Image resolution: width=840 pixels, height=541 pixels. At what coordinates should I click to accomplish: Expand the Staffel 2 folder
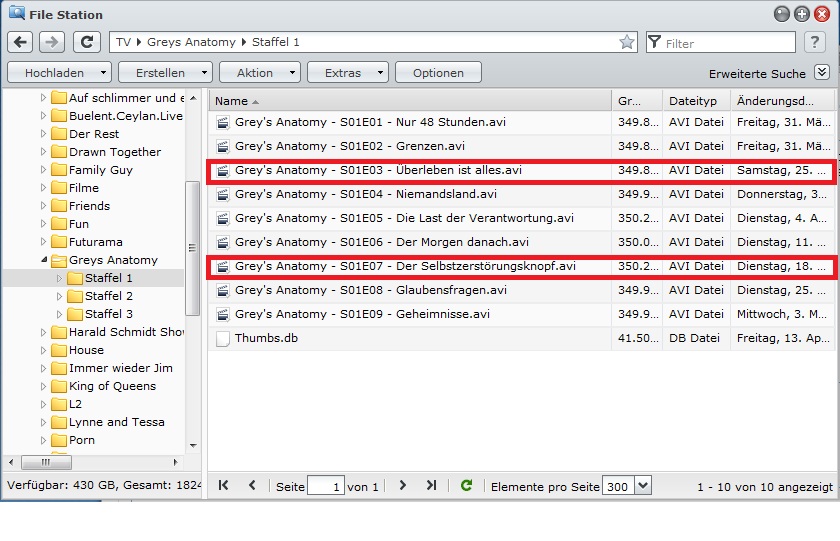point(59,296)
